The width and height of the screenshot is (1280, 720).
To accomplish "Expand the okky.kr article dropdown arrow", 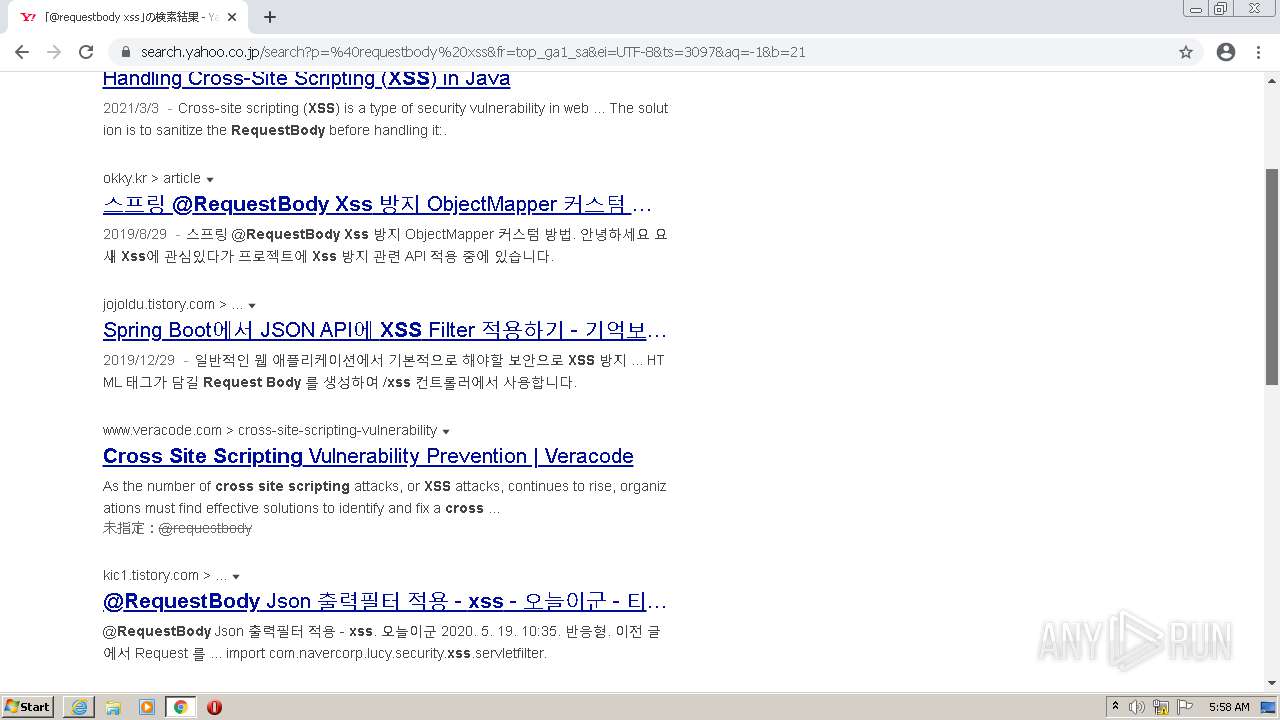I will tap(210, 179).
